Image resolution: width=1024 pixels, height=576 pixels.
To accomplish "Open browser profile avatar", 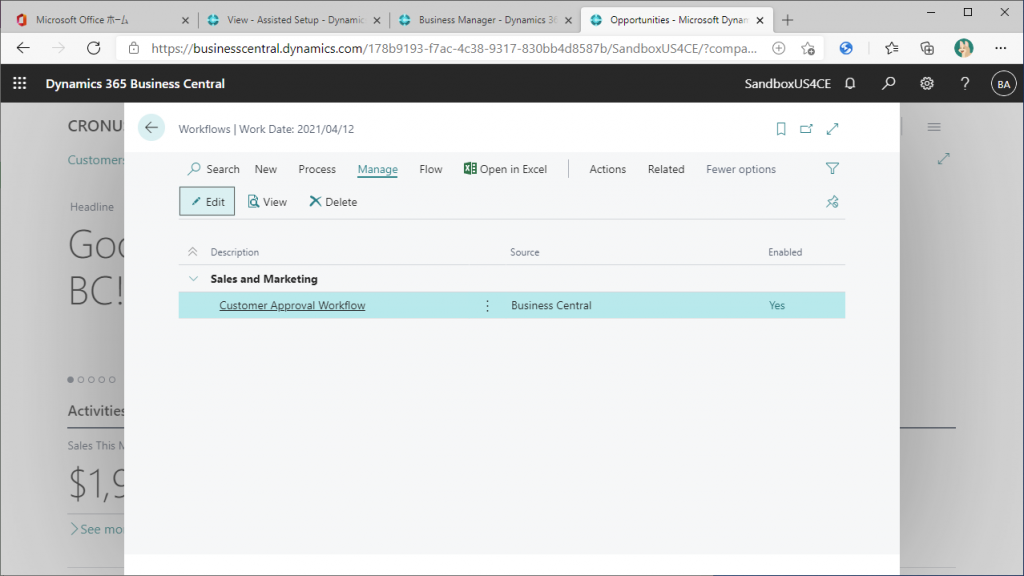I will click(963, 48).
